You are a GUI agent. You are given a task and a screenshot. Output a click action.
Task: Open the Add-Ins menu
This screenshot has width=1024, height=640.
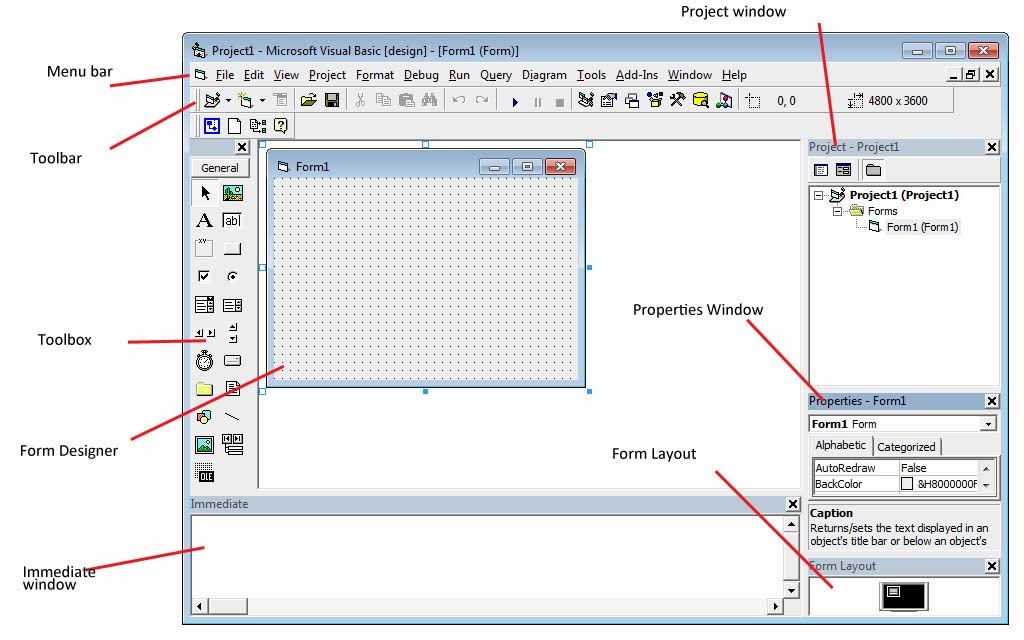point(636,74)
